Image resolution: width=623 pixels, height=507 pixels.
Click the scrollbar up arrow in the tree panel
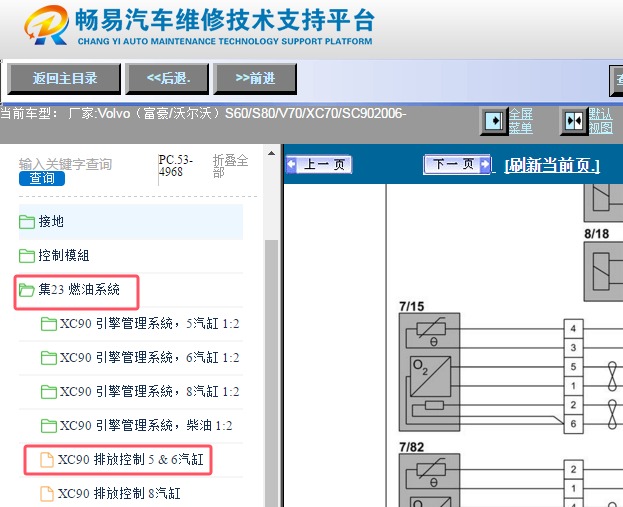271,153
